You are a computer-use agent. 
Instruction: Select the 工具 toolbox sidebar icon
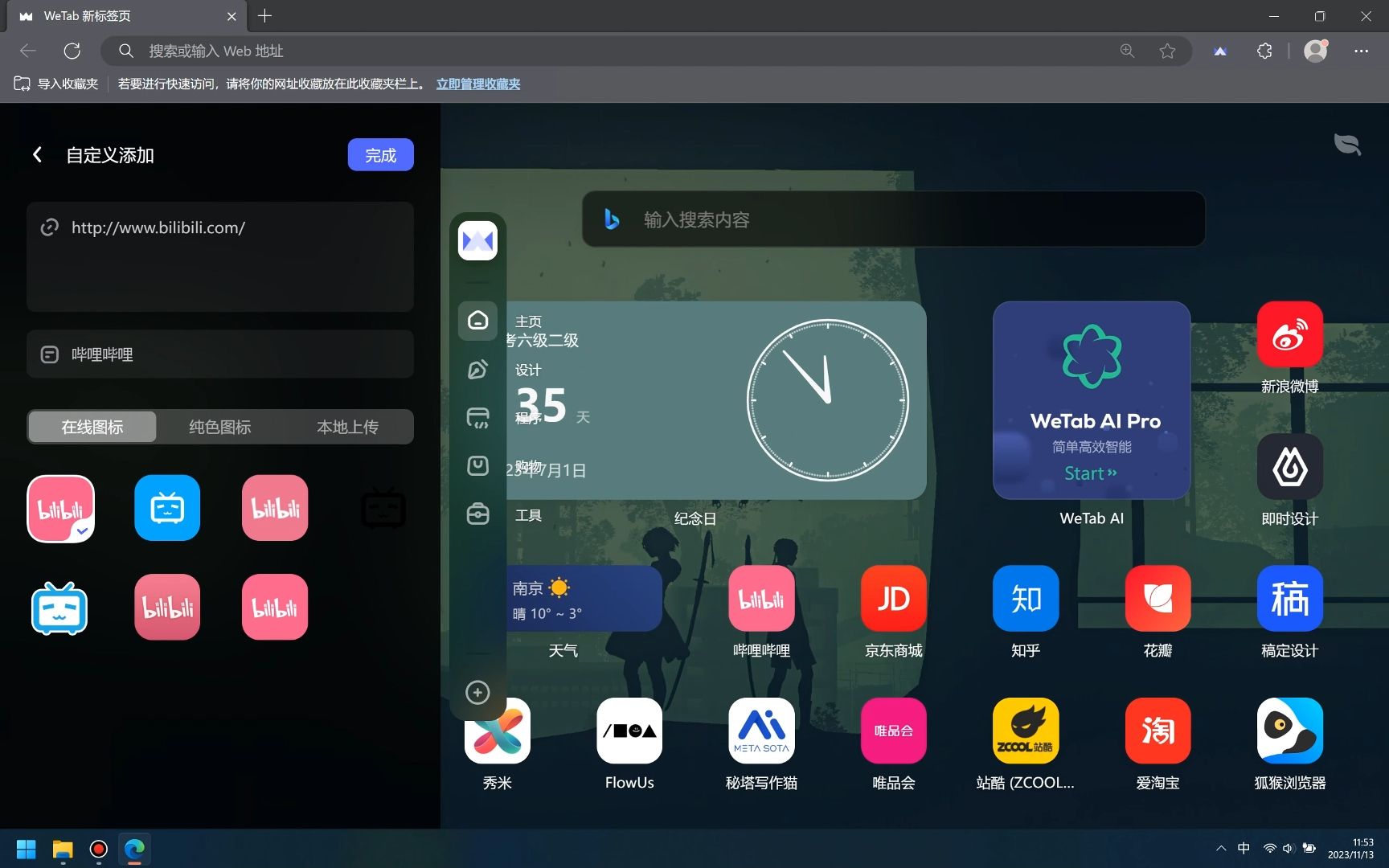coord(477,514)
